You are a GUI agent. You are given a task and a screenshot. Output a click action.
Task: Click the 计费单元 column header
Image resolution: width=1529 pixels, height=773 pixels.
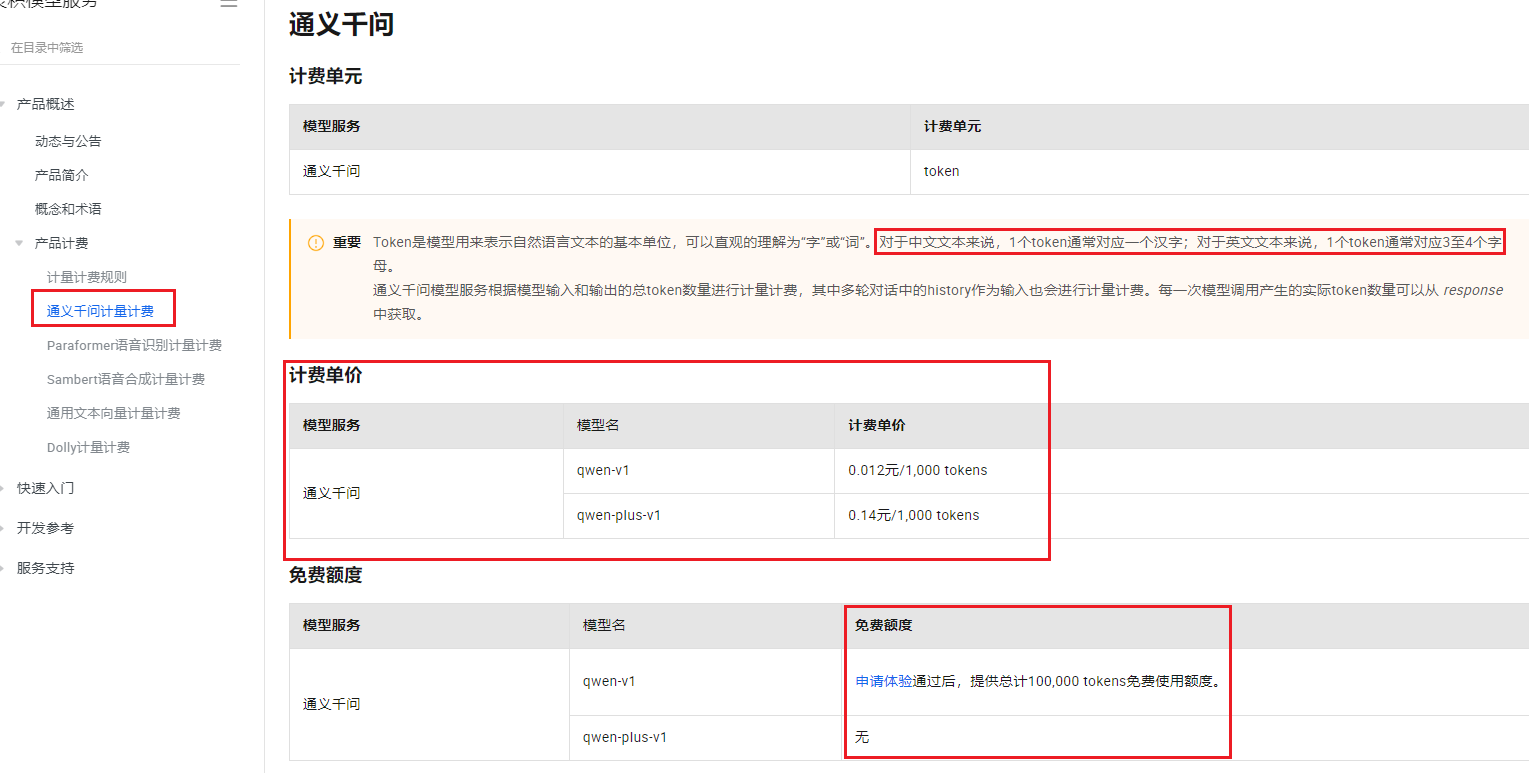[952, 127]
